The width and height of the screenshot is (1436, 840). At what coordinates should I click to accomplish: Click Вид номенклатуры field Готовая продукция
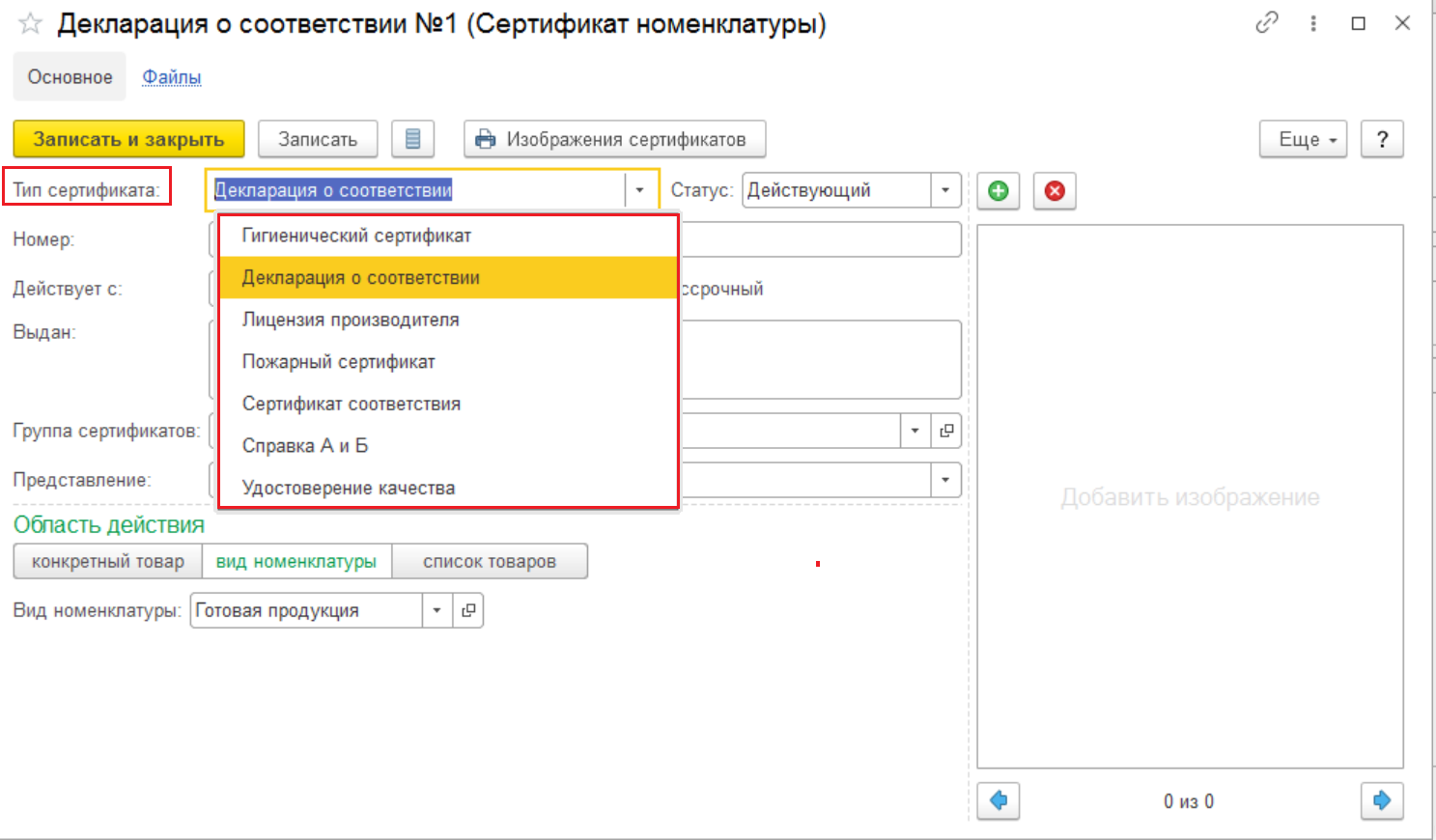(306, 610)
